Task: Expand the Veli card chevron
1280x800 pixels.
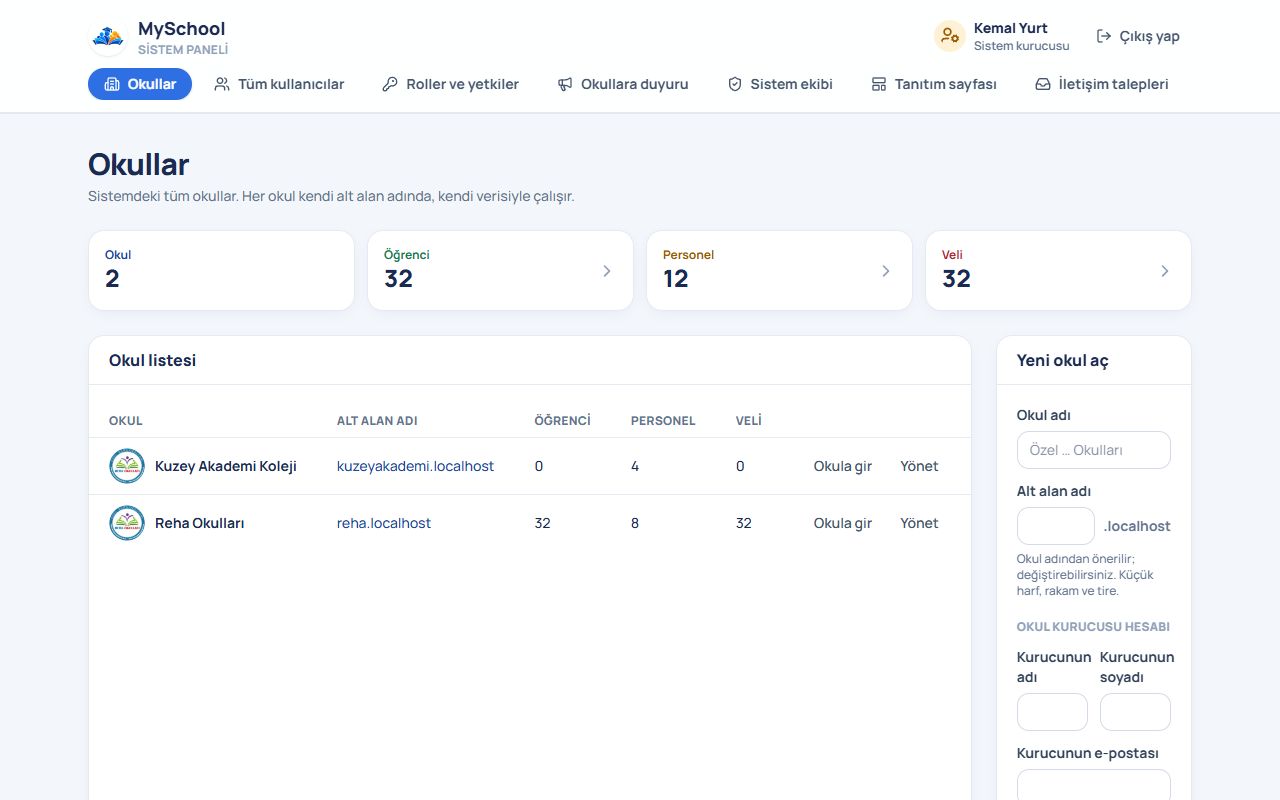Action: [x=1165, y=271]
